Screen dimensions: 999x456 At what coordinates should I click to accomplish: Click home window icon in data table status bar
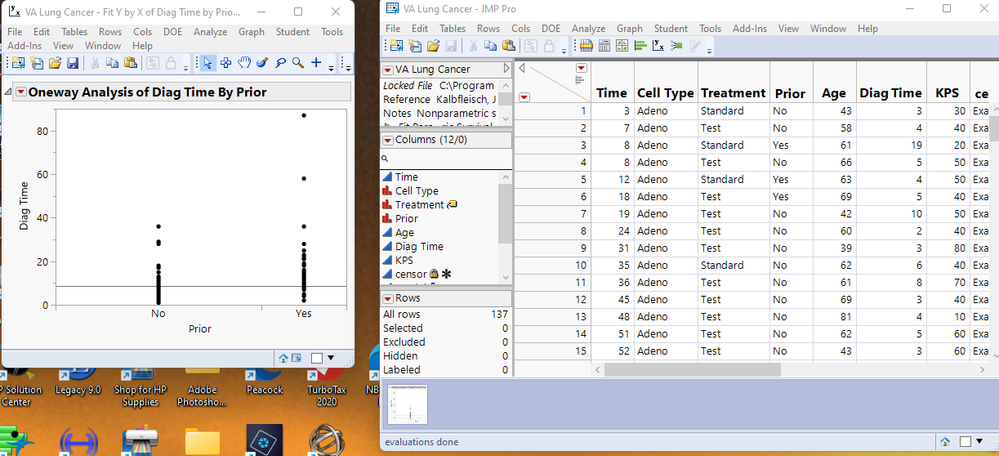click(x=945, y=442)
